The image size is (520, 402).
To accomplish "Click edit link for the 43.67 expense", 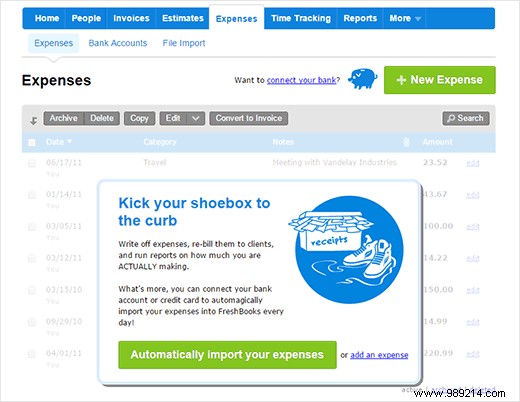I will (x=473, y=195).
